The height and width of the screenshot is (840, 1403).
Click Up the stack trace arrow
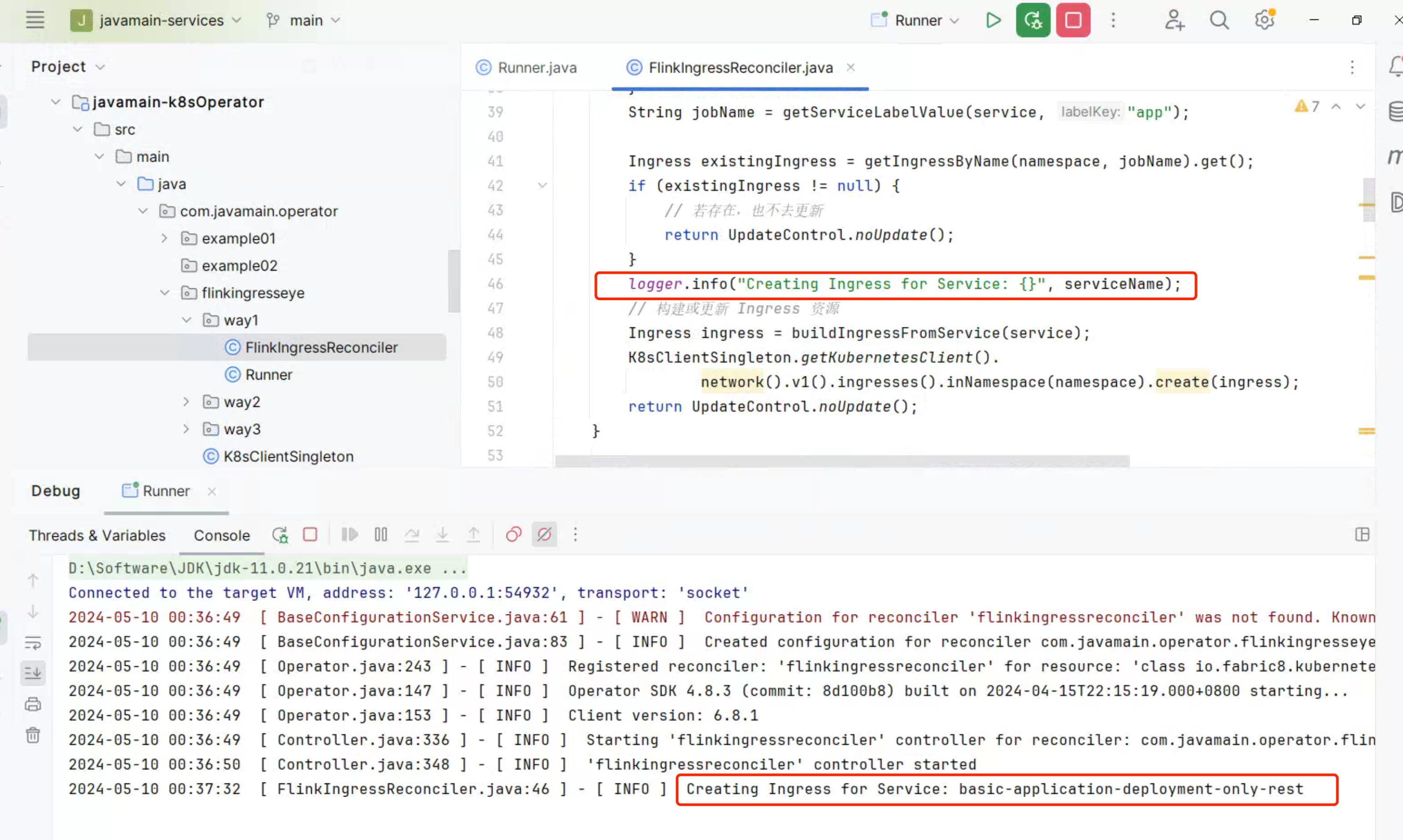[33, 581]
